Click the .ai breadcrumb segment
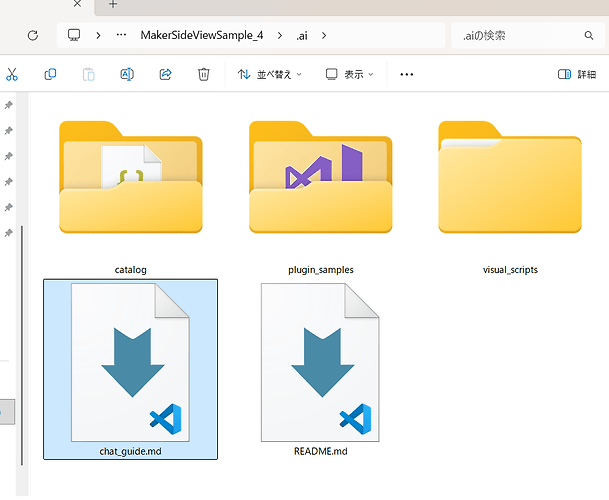Screen dimensions: 609x500 302,36
